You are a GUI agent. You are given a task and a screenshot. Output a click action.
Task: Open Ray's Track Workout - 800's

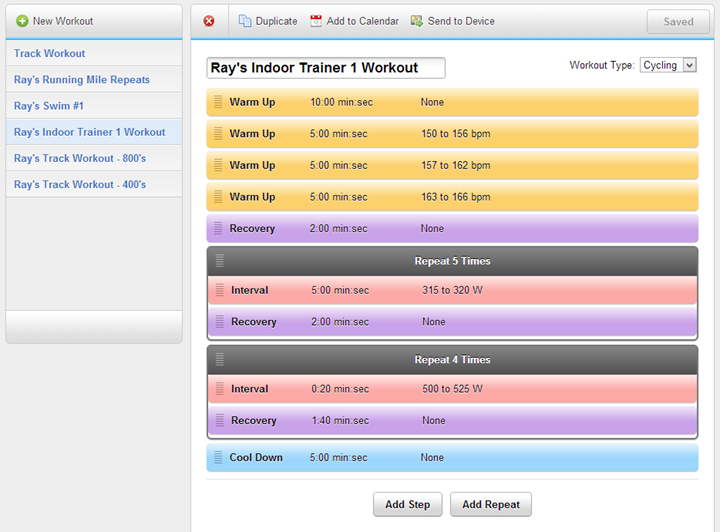click(x=80, y=158)
